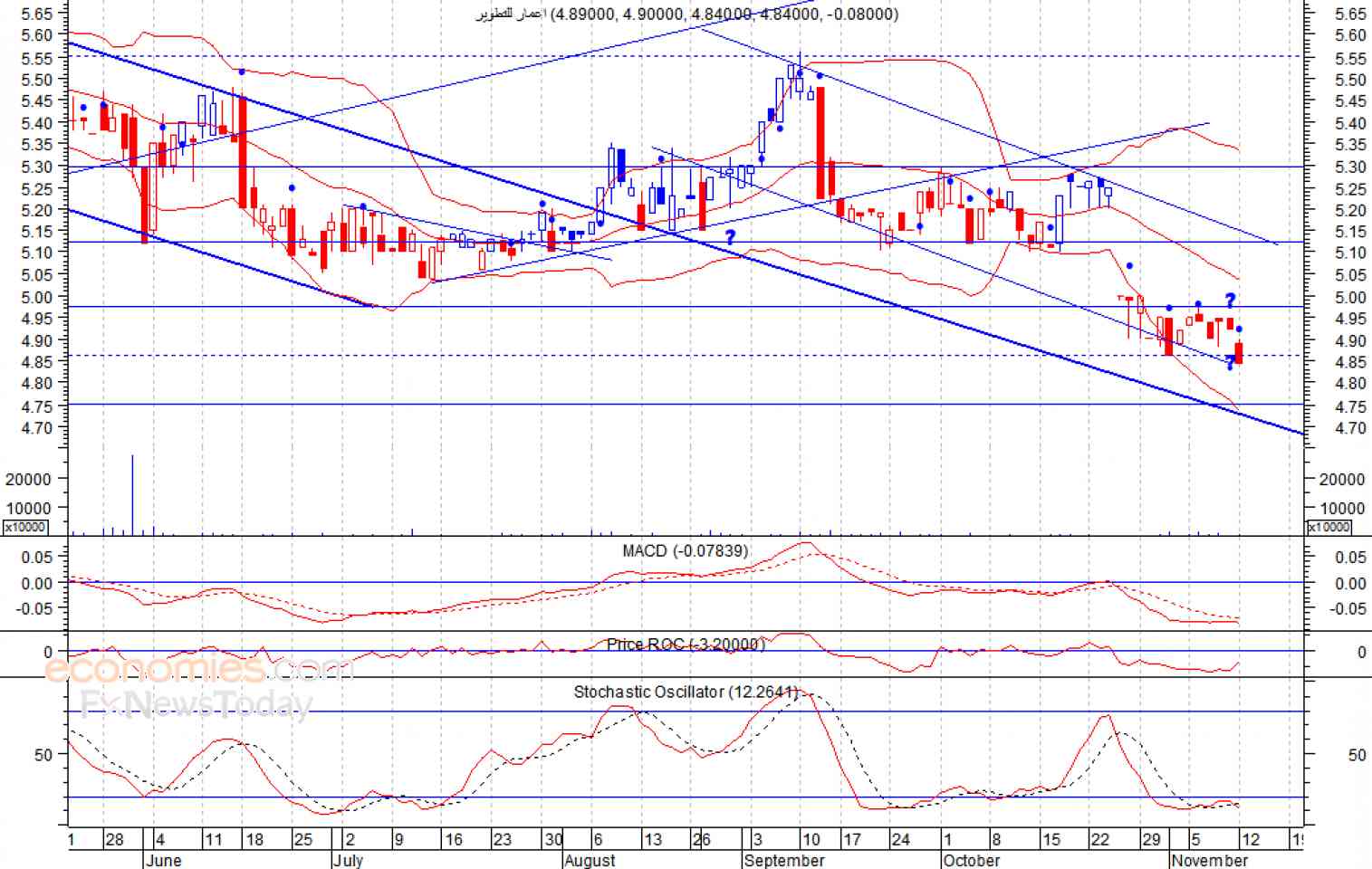Click the 29 date label on time axis
Image resolution: width=1372 pixels, height=869 pixels.
(x=1150, y=840)
